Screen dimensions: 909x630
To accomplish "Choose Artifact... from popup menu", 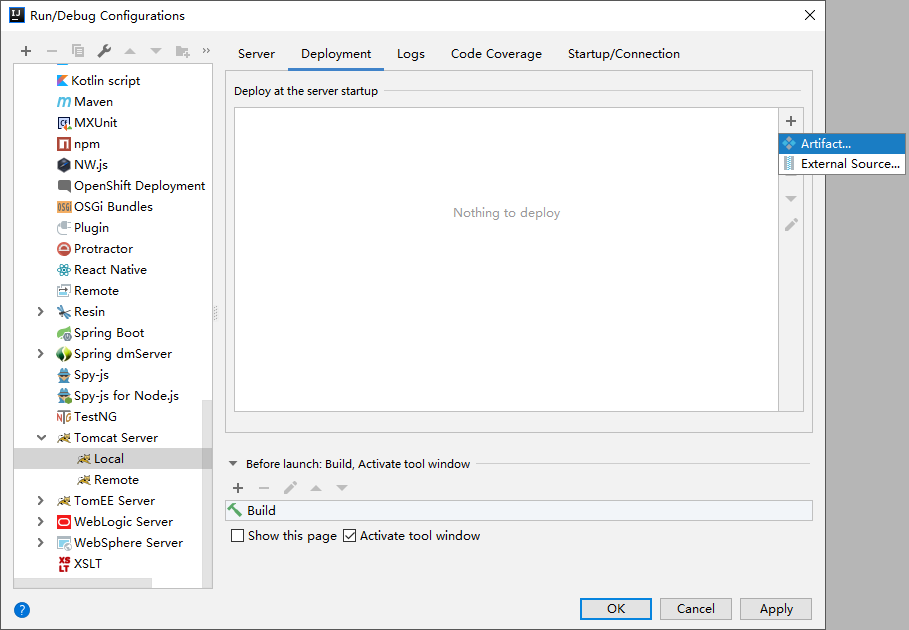I will pyautogui.click(x=842, y=143).
